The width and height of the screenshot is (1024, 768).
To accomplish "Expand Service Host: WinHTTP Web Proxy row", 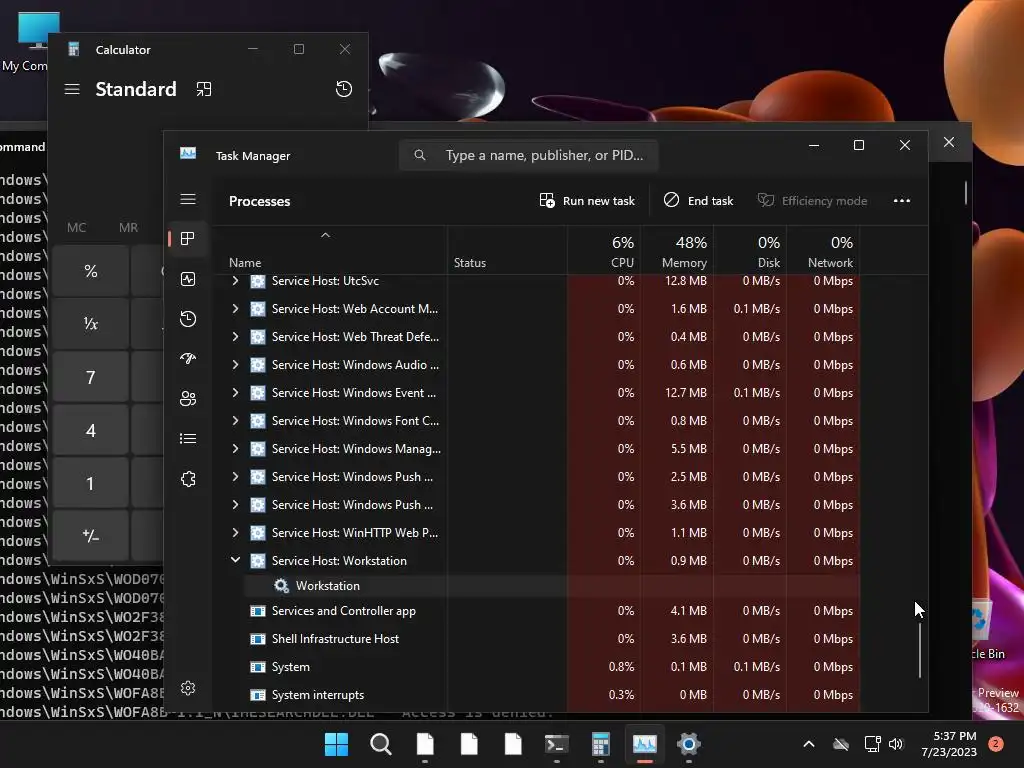I will click(235, 533).
